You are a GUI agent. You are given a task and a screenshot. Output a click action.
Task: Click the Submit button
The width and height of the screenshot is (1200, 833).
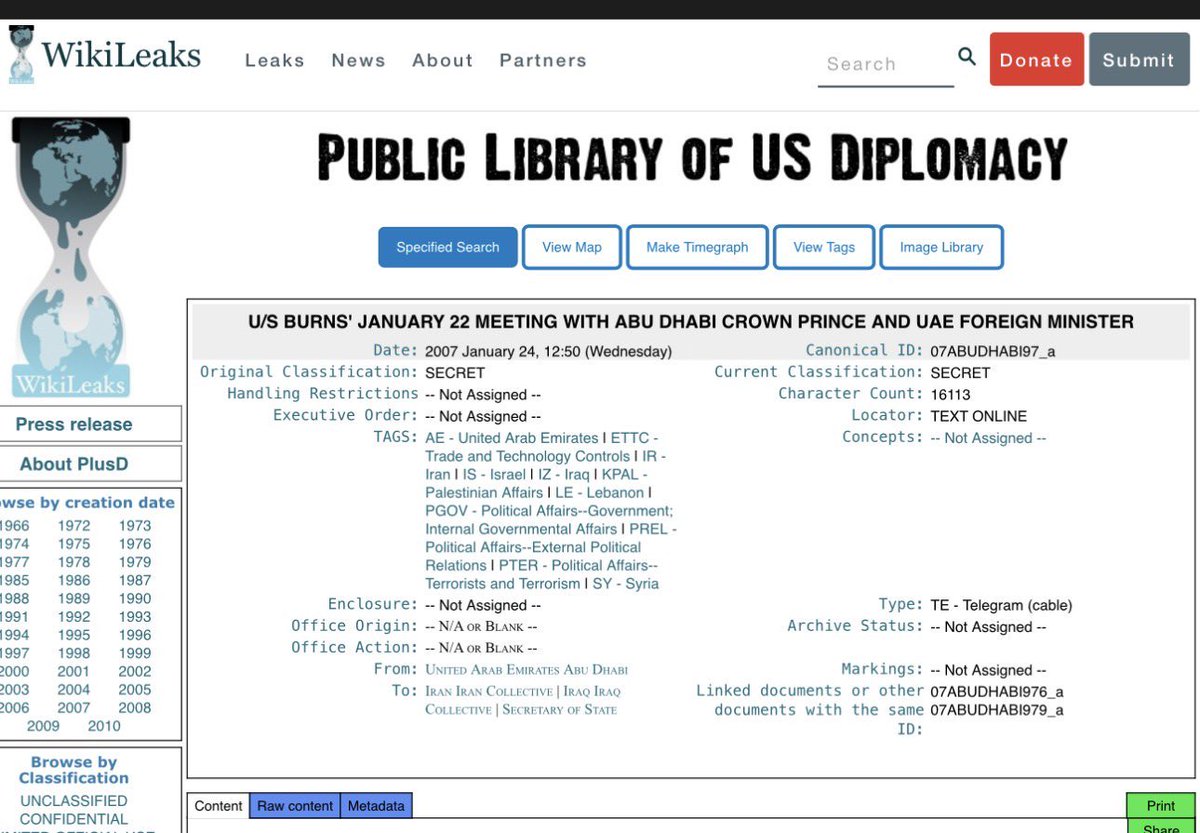coord(1139,59)
